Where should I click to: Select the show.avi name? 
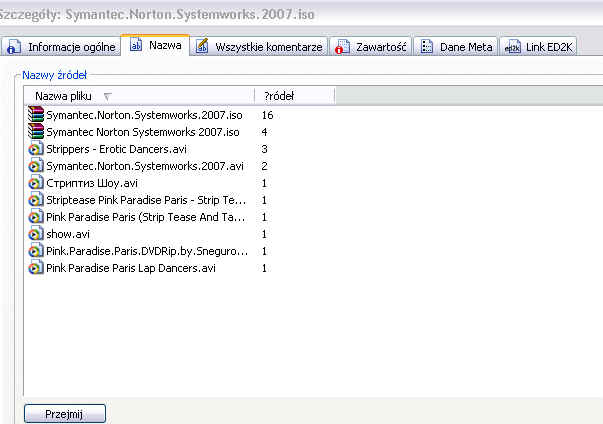tap(68, 234)
